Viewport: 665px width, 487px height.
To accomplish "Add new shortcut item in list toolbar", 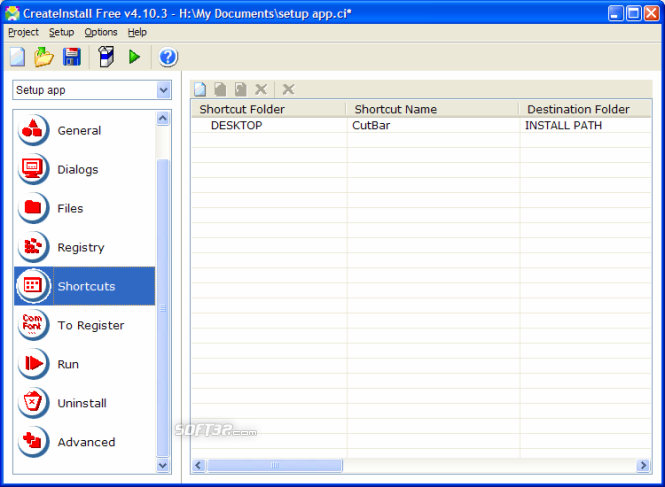I will 200,89.
